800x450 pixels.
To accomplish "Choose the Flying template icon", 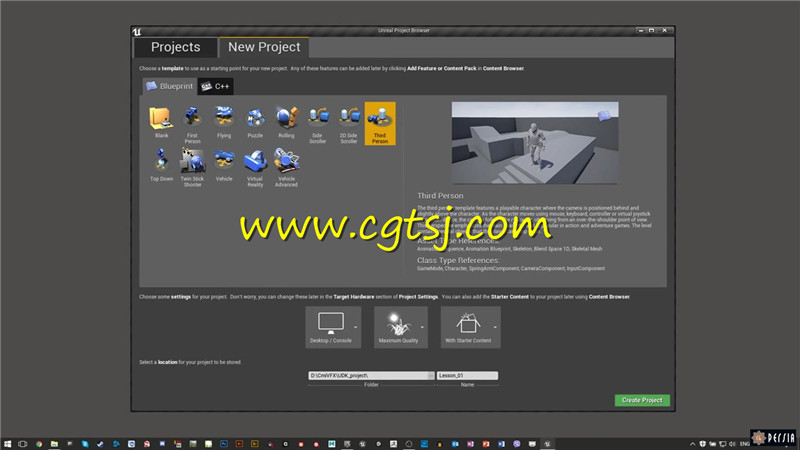I will [223, 122].
